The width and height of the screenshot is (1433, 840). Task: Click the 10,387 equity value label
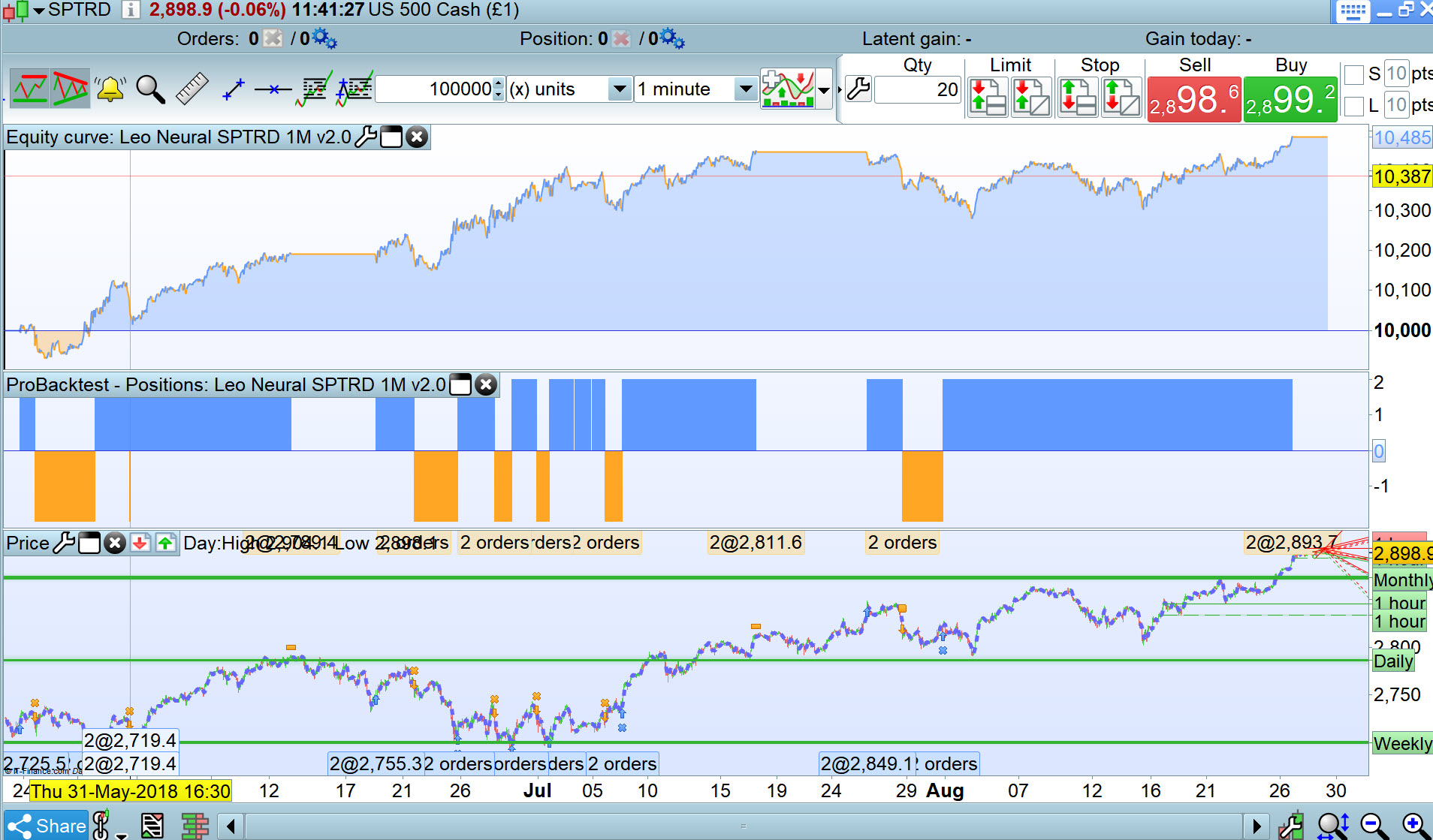[1402, 176]
